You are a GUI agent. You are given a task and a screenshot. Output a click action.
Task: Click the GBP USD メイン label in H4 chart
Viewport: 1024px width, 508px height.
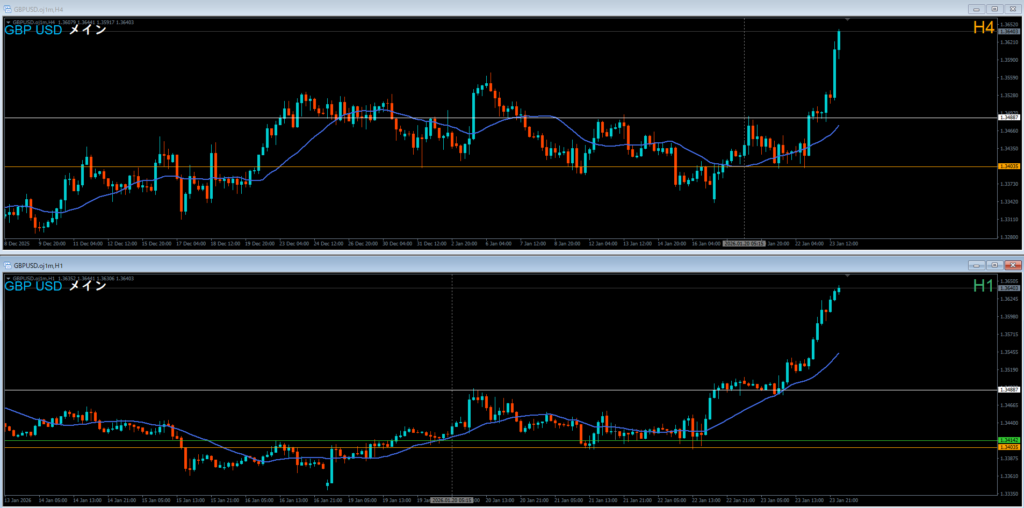(x=55, y=30)
